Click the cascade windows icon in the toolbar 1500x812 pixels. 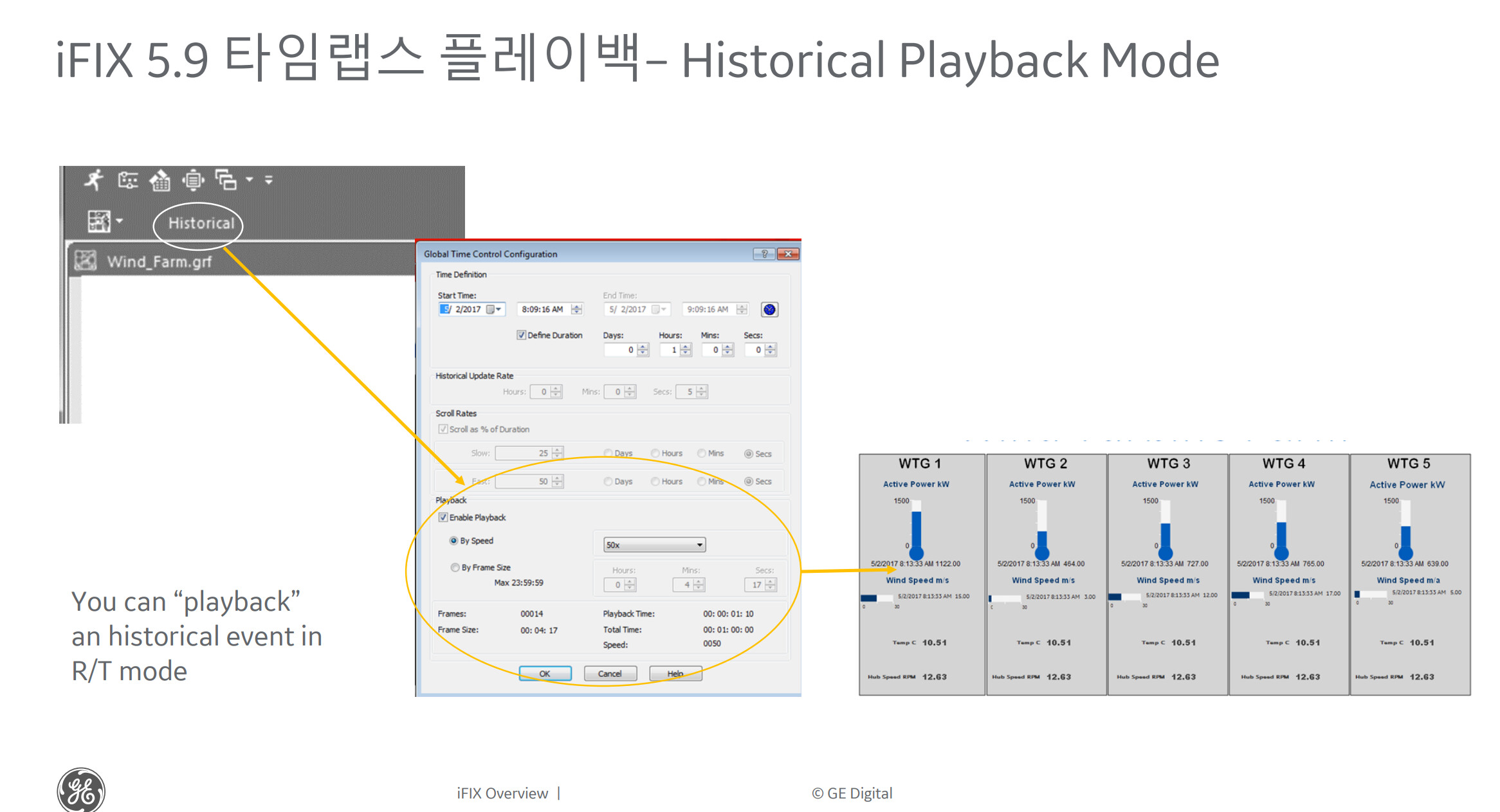pyautogui.click(x=226, y=181)
